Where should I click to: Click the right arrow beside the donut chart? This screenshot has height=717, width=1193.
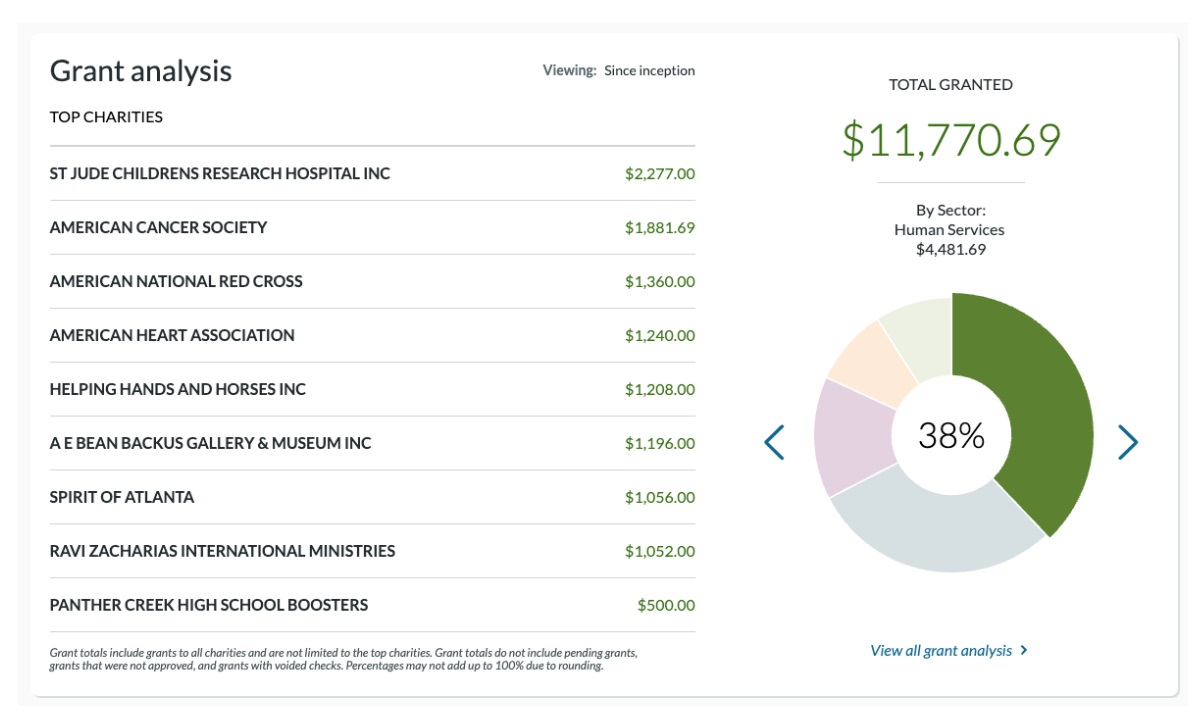(x=1127, y=442)
